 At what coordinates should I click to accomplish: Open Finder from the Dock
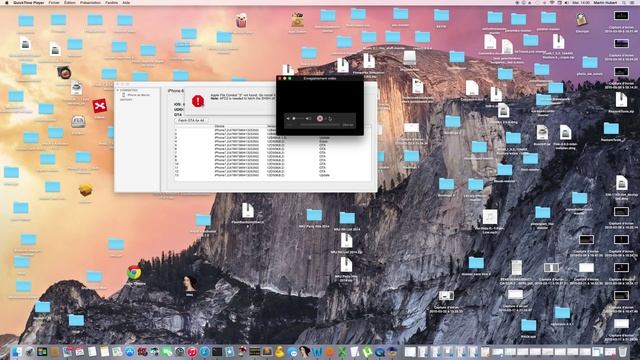point(17,352)
